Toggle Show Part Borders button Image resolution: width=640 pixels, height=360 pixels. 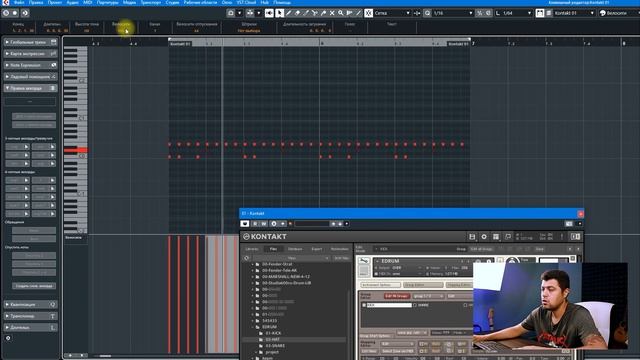point(540,13)
